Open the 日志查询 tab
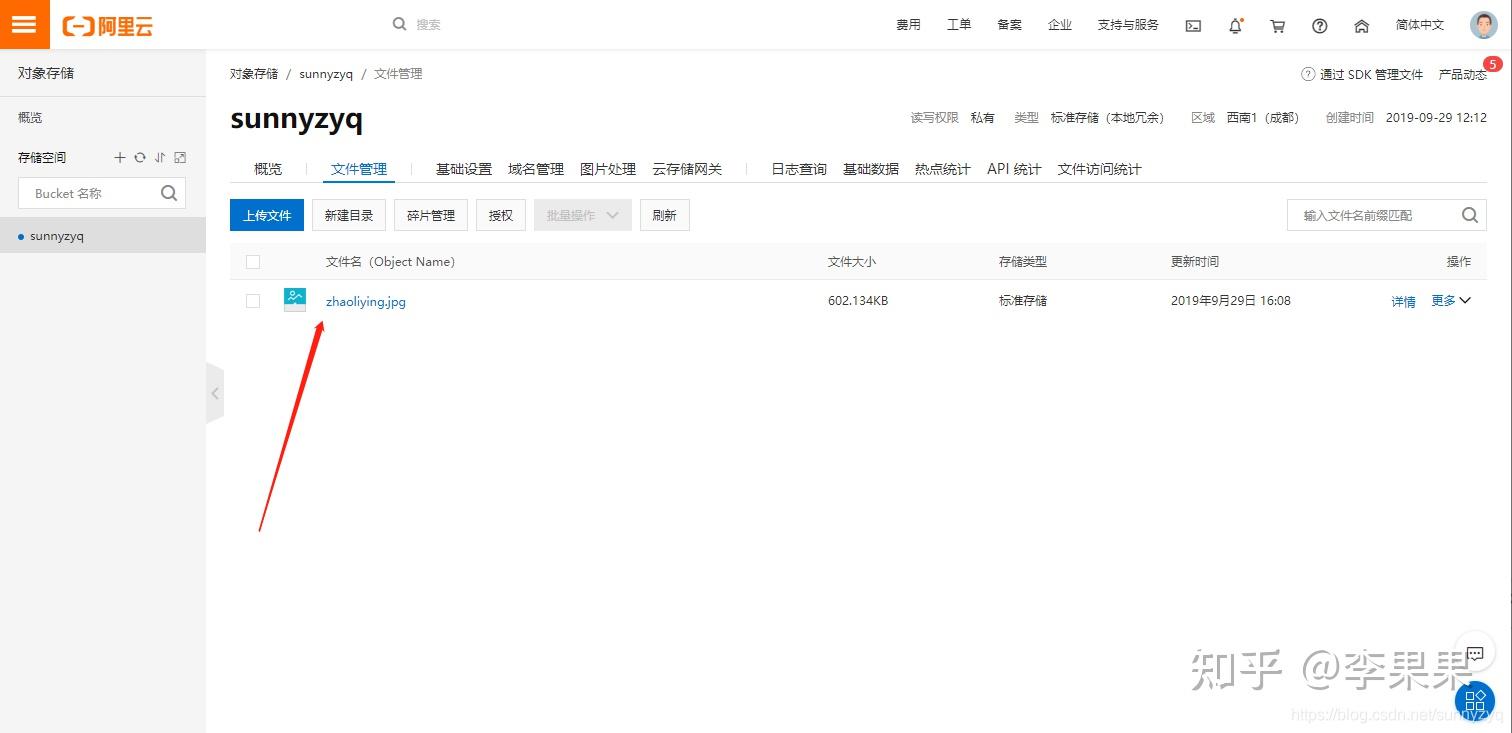The height and width of the screenshot is (733, 1512). pos(799,169)
